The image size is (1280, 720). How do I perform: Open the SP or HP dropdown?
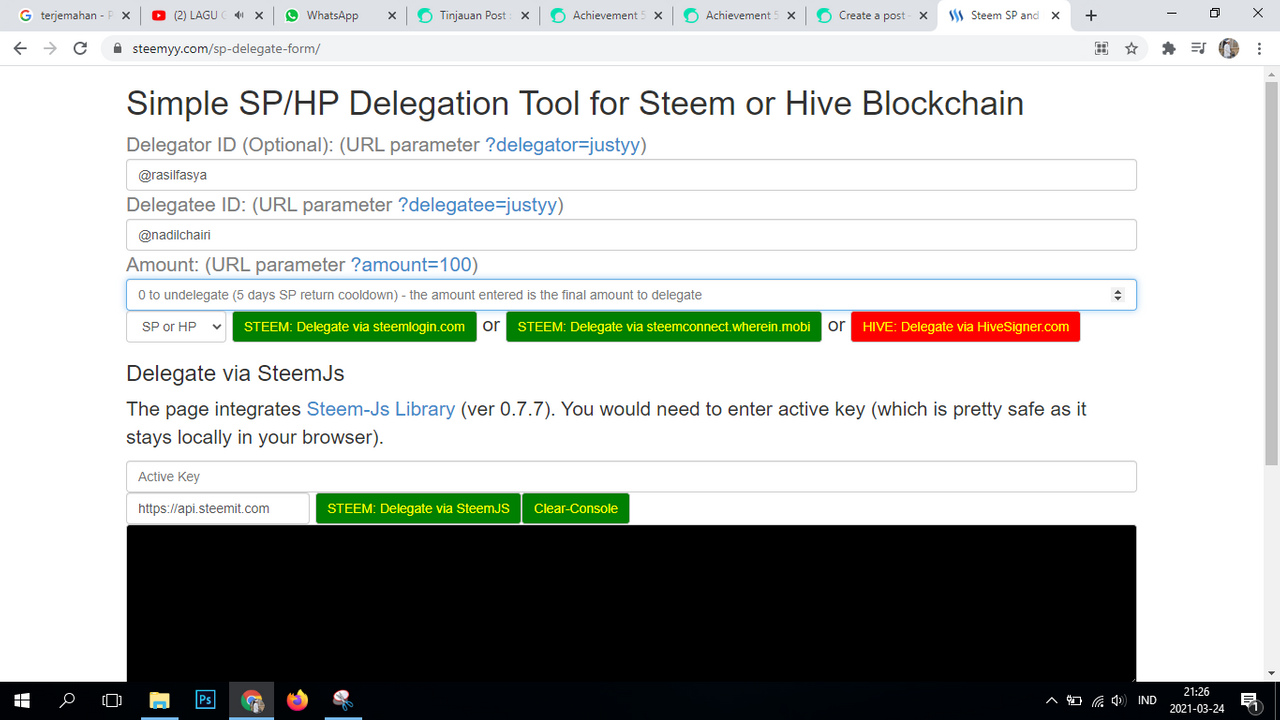pos(177,327)
